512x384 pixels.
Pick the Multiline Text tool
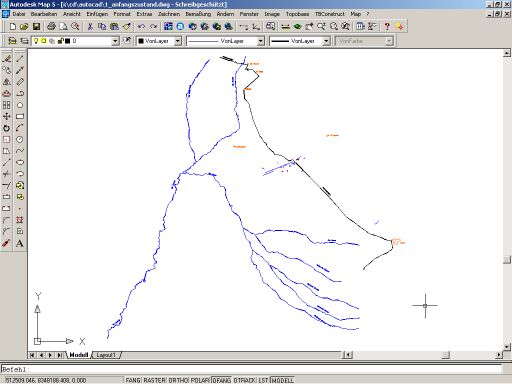[20, 243]
